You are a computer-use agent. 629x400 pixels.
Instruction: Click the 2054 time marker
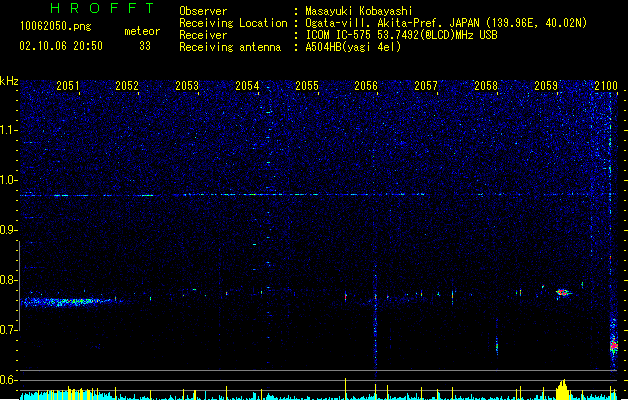[x=247, y=86]
